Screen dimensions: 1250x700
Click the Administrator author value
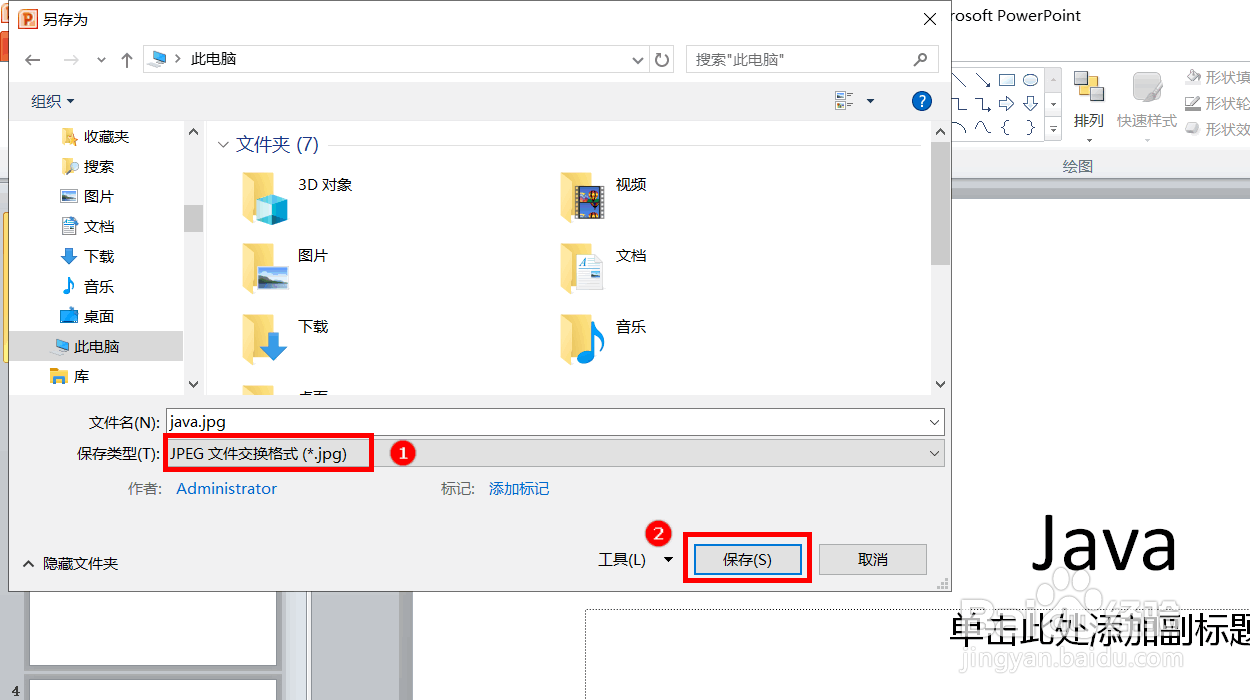[x=226, y=489]
